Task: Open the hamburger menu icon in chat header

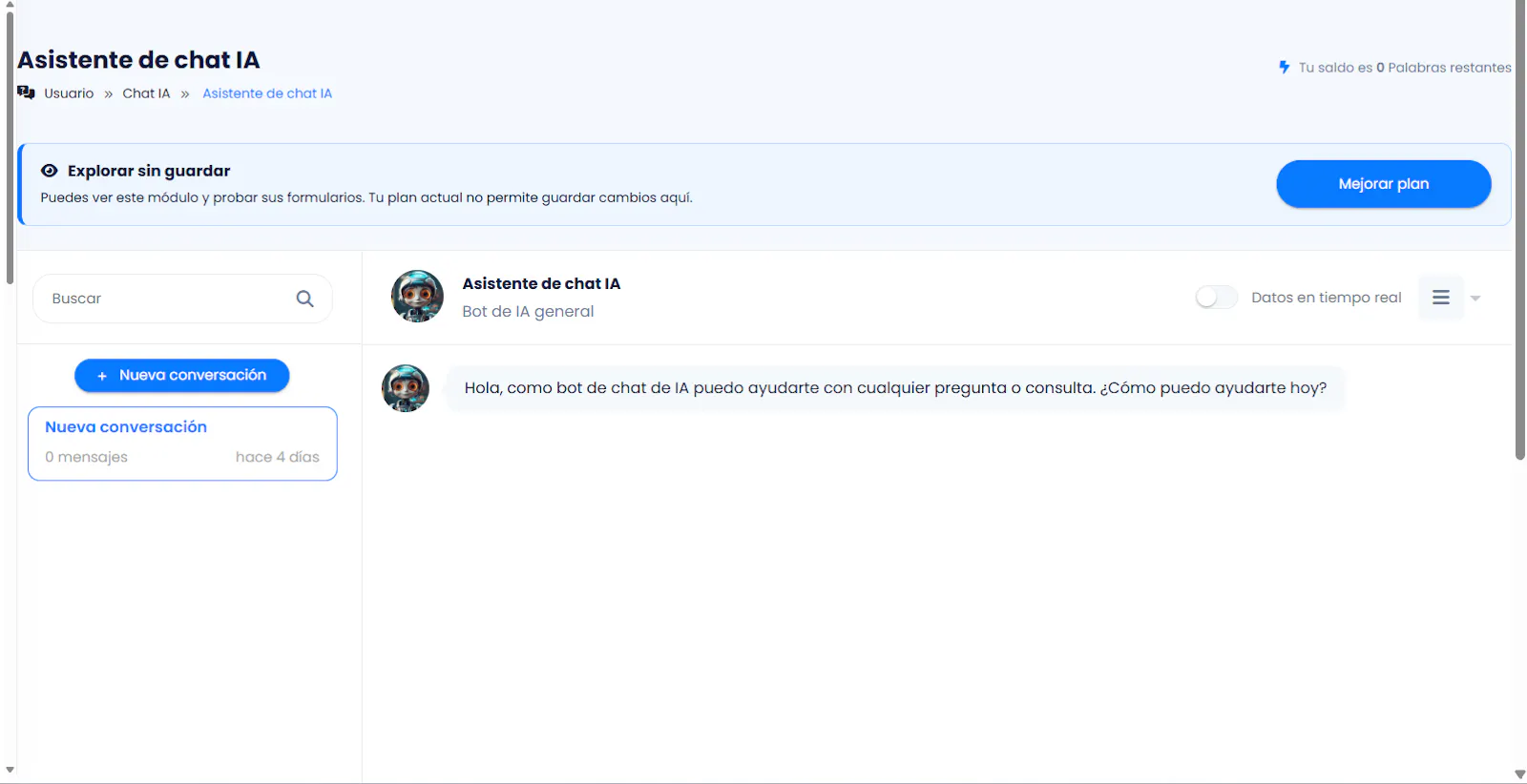Action: [x=1441, y=298]
